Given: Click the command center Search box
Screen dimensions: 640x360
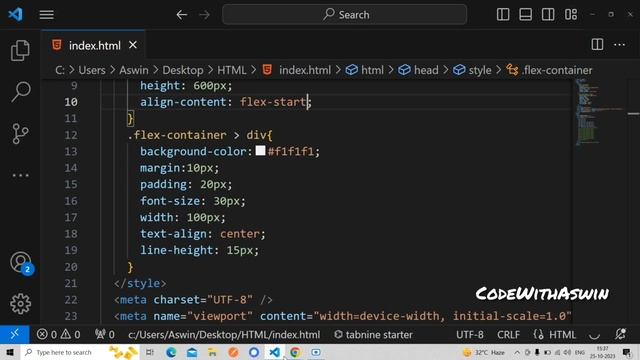Looking at the screenshot, I should click(344, 15).
